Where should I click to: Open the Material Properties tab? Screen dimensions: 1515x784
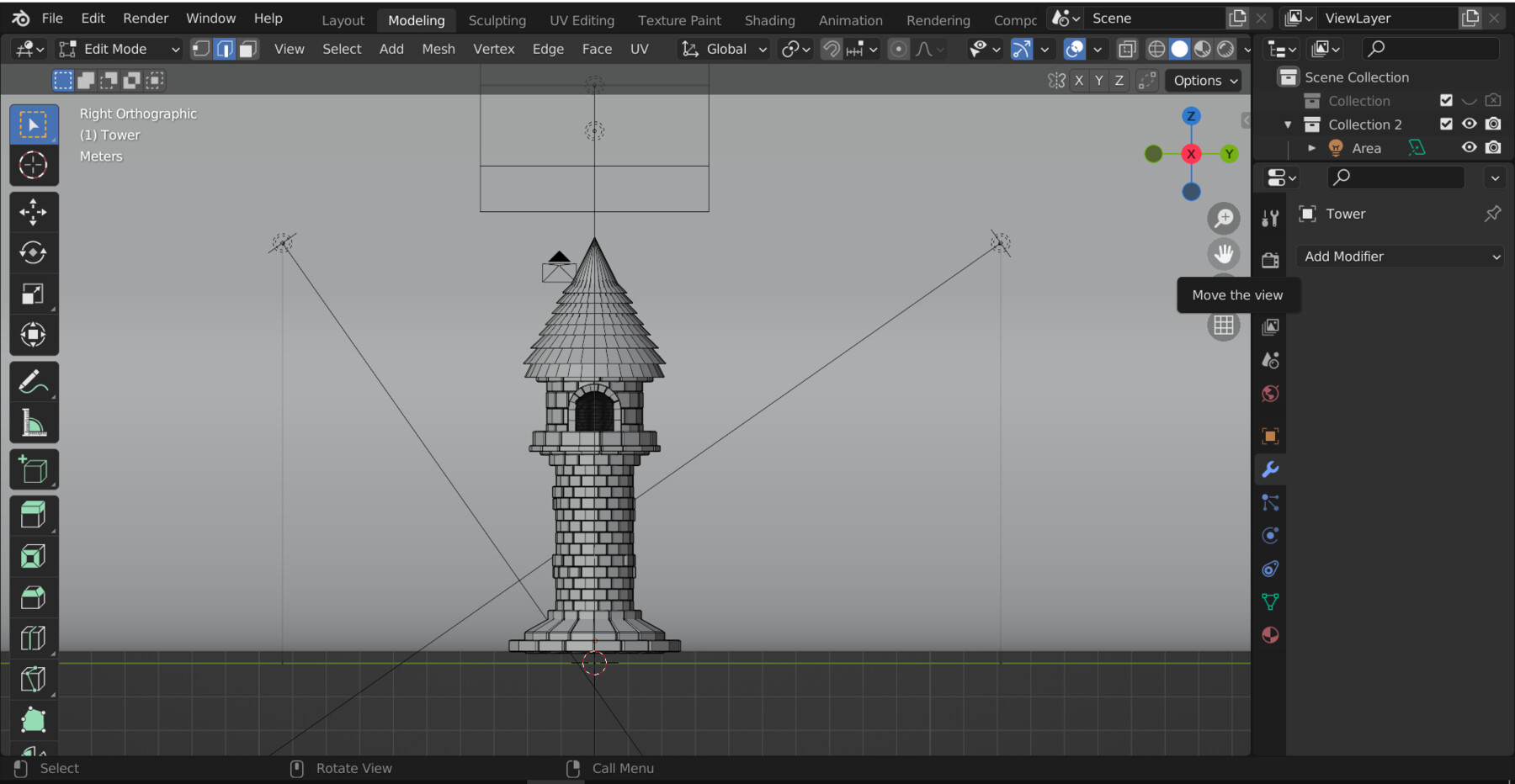(1271, 635)
